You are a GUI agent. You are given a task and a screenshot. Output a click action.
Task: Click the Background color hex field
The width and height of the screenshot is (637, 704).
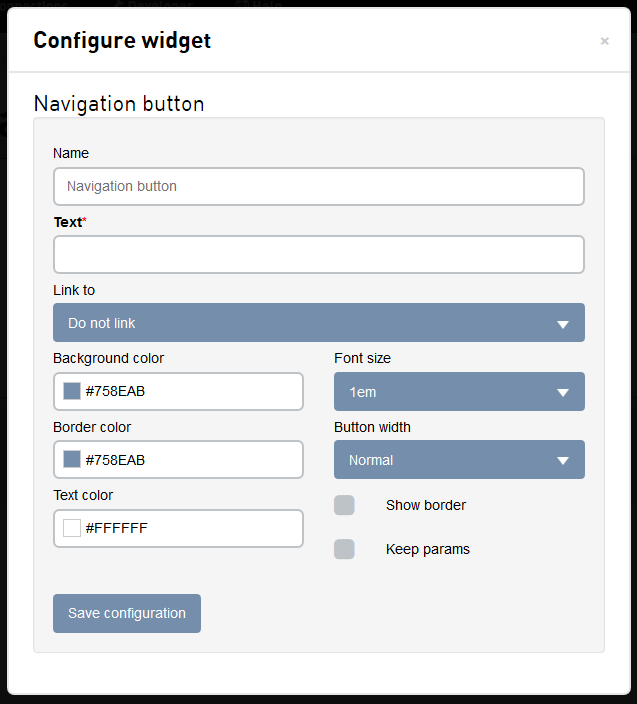tap(190, 391)
